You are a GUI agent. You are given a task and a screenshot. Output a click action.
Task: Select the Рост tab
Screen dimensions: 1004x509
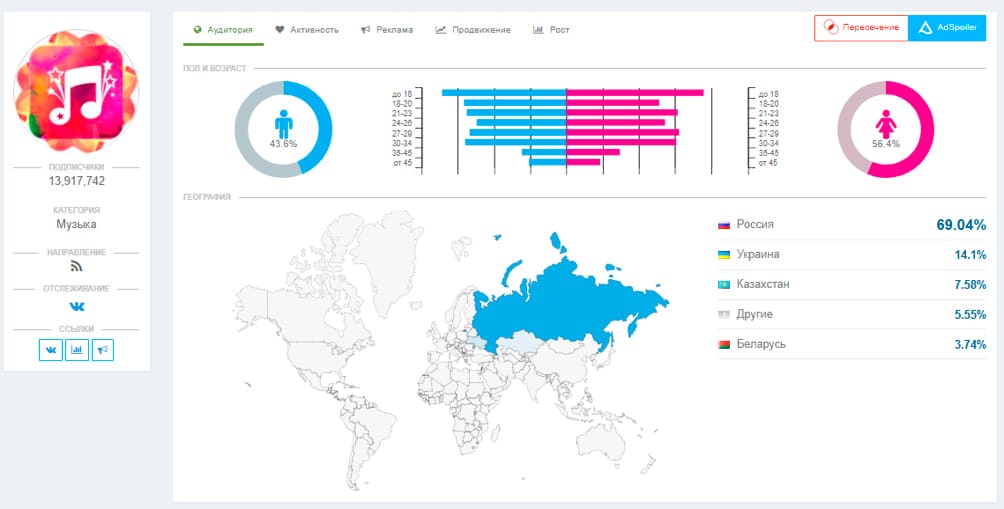pyautogui.click(x=552, y=30)
